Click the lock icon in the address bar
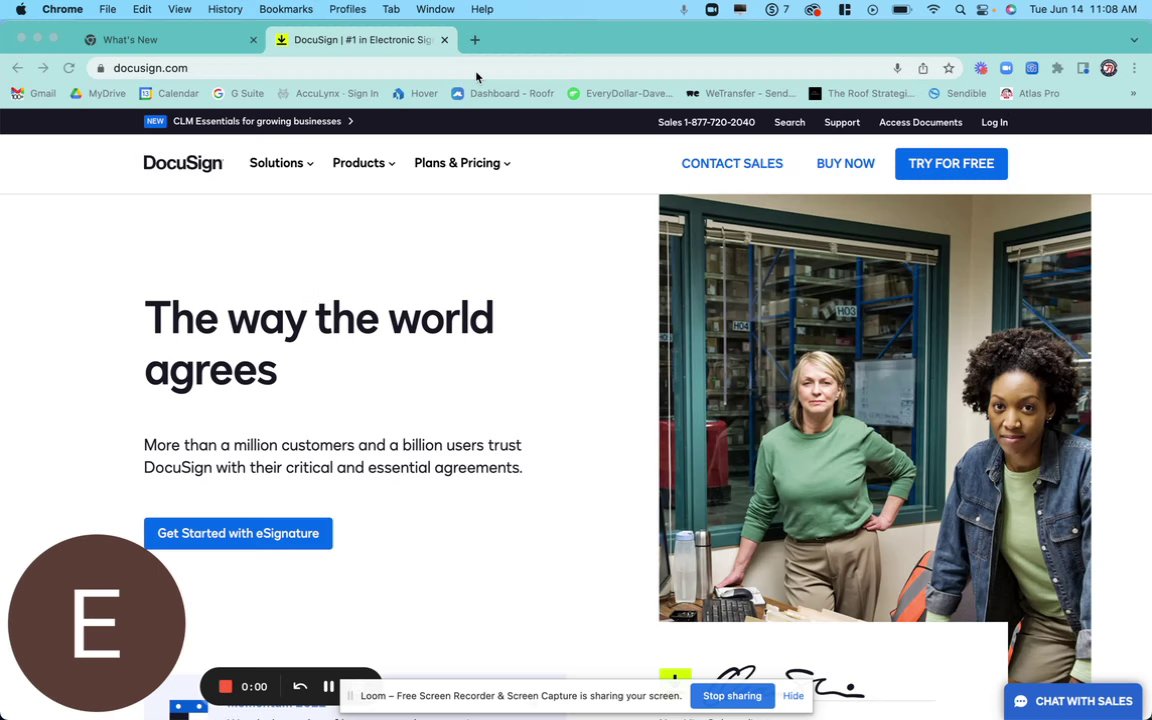 (101, 68)
